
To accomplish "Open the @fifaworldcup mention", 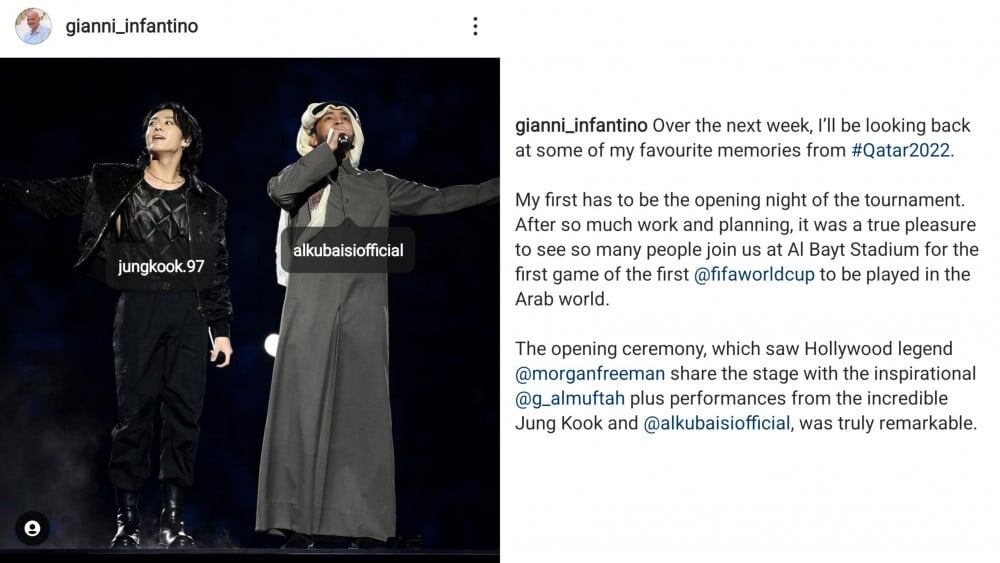I will 754,275.
